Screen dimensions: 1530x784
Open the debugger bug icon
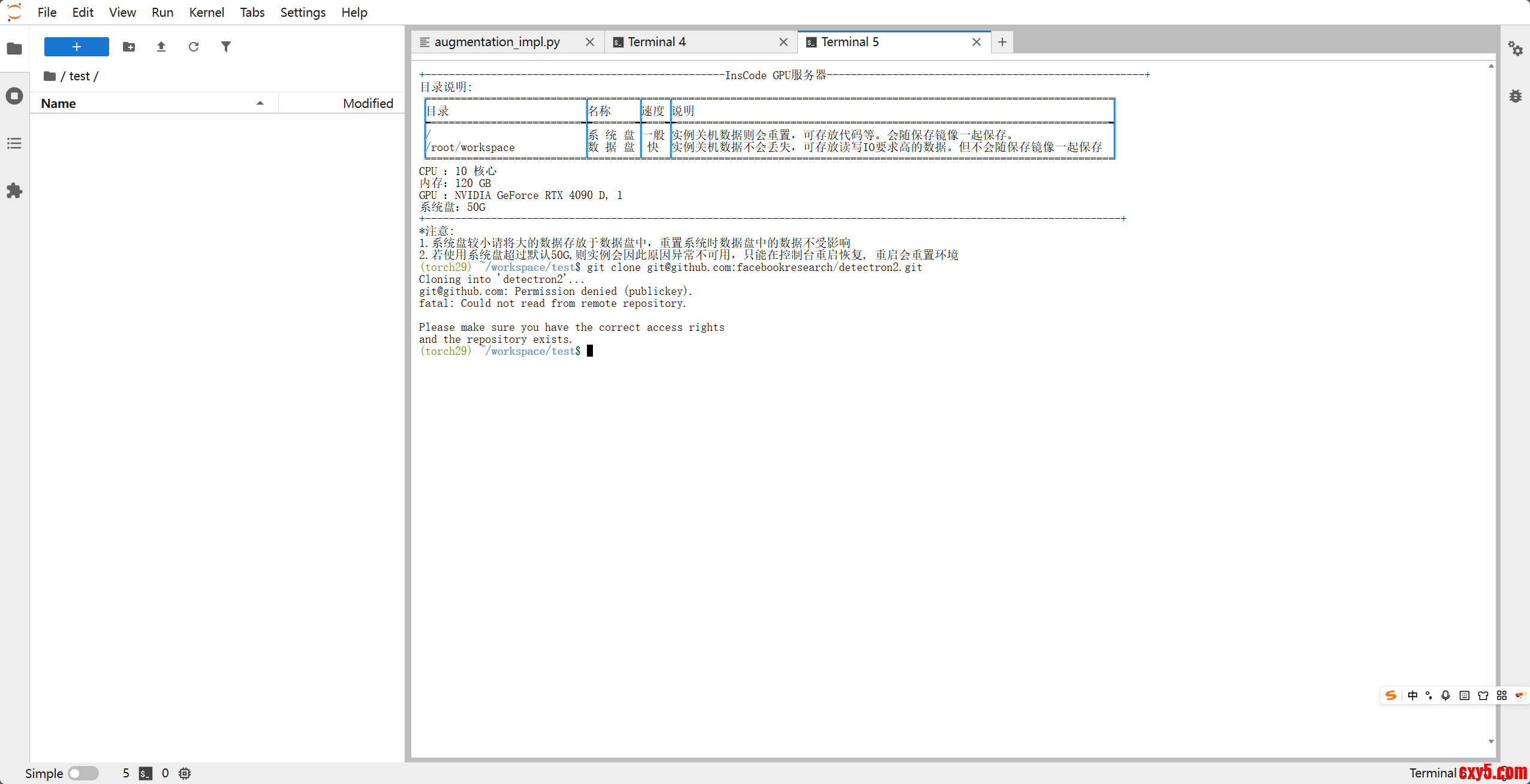[1516, 96]
